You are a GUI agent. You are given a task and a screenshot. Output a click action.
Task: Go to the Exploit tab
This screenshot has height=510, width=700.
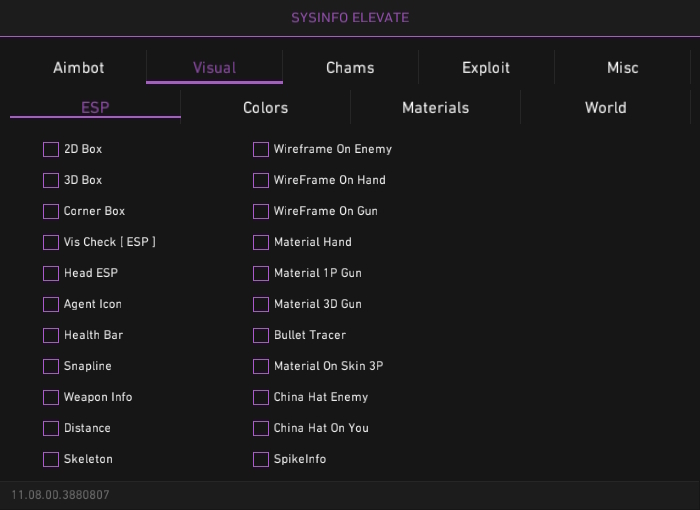click(x=486, y=68)
